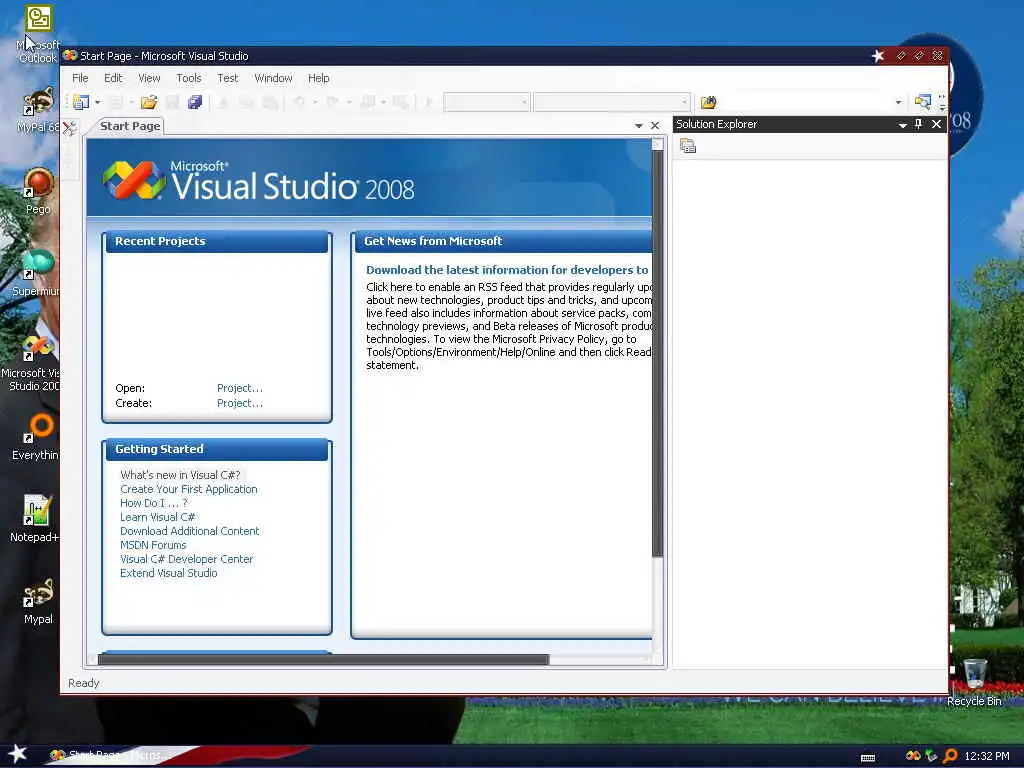Click the star button in title bar
The image size is (1024, 768).
point(878,56)
